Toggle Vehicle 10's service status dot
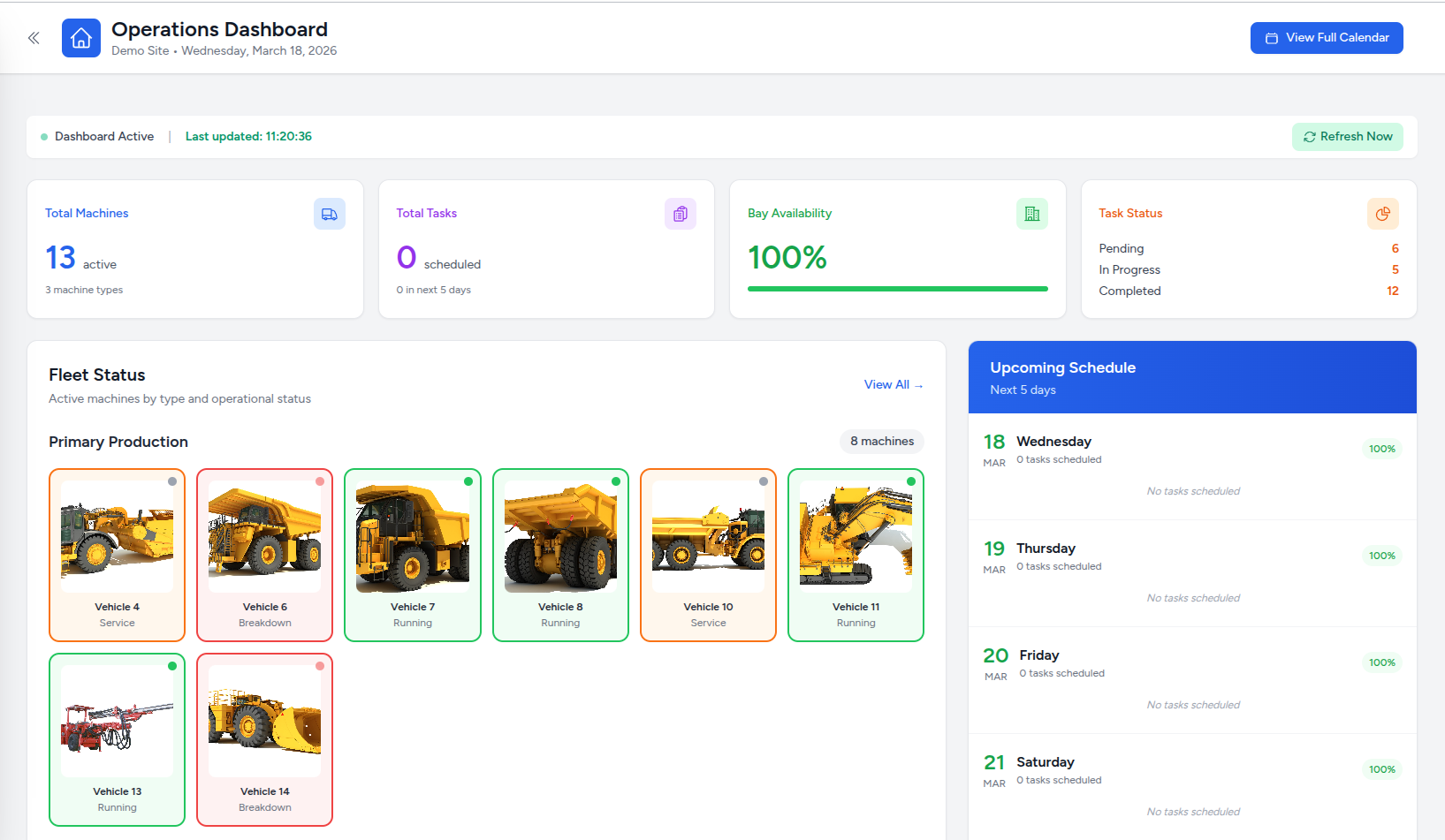The height and width of the screenshot is (840, 1445). click(764, 481)
